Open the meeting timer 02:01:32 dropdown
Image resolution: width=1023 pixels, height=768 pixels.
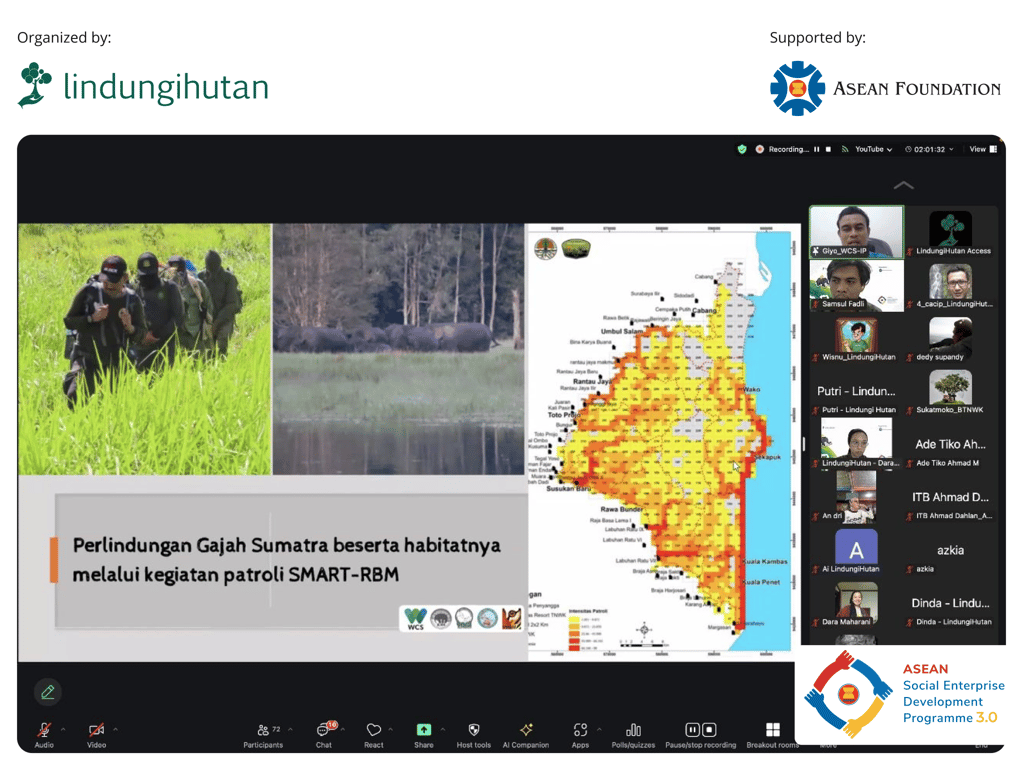click(x=929, y=149)
